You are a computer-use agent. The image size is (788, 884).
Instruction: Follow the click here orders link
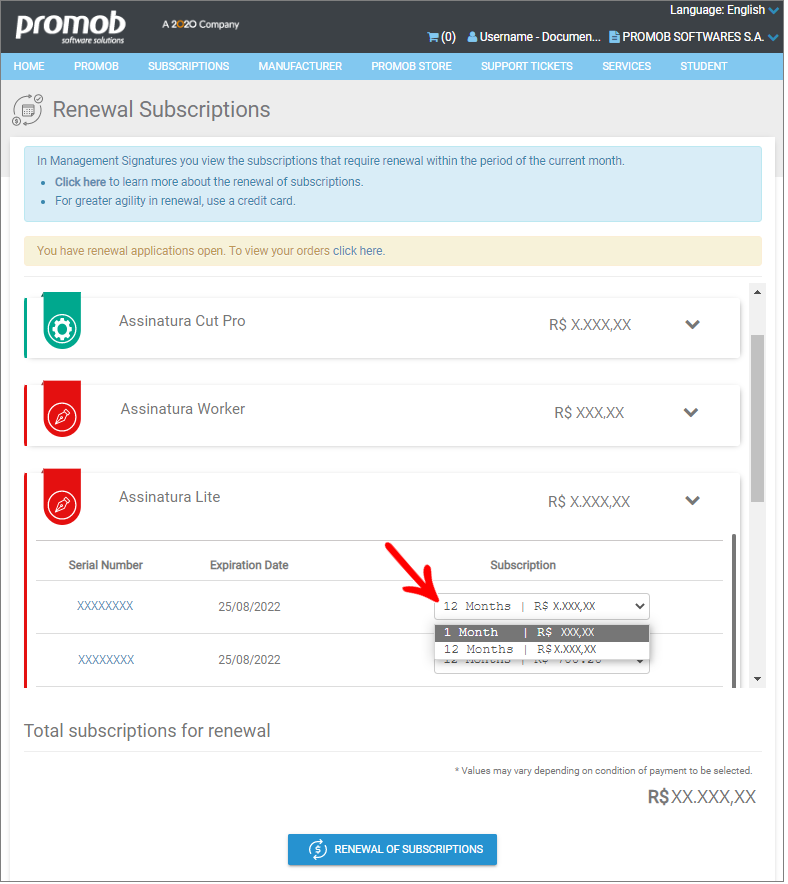tap(359, 251)
